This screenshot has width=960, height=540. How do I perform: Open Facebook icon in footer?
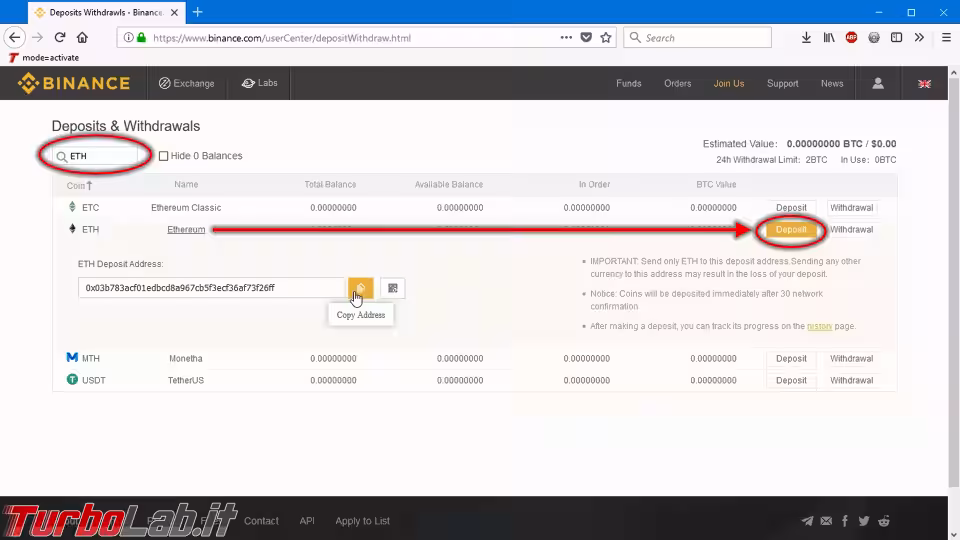click(845, 521)
